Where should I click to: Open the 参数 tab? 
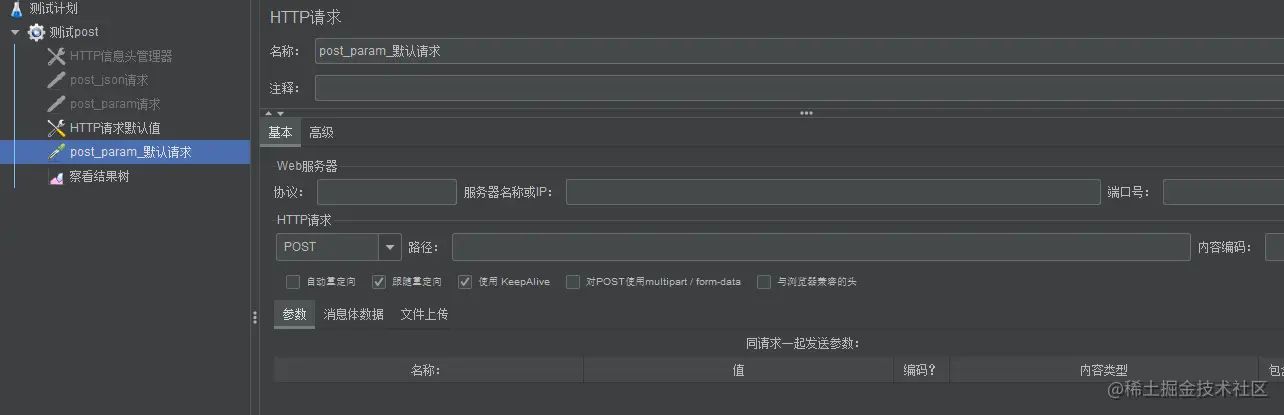tap(294, 314)
